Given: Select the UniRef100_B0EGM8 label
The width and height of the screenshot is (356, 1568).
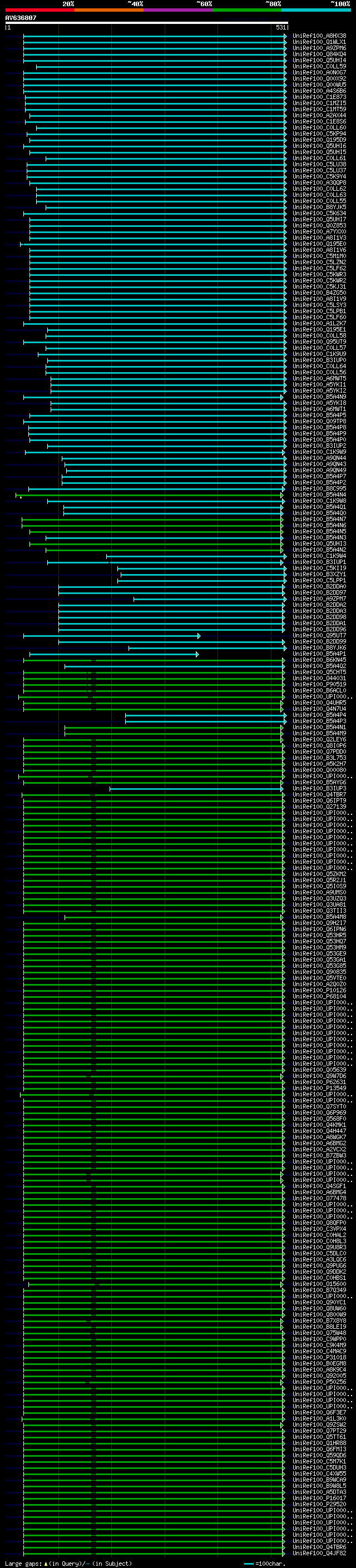Looking at the screenshot, I should click(319, 1364).
